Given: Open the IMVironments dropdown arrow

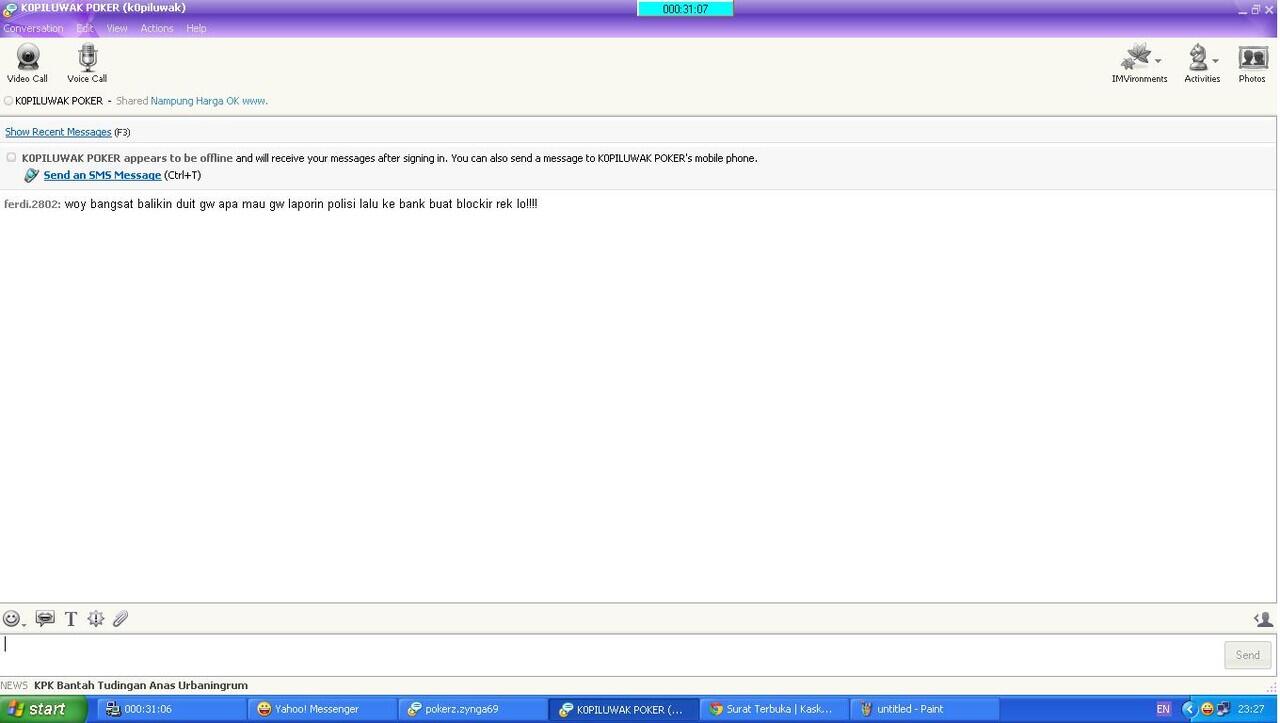Looking at the screenshot, I should (x=1158, y=61).
